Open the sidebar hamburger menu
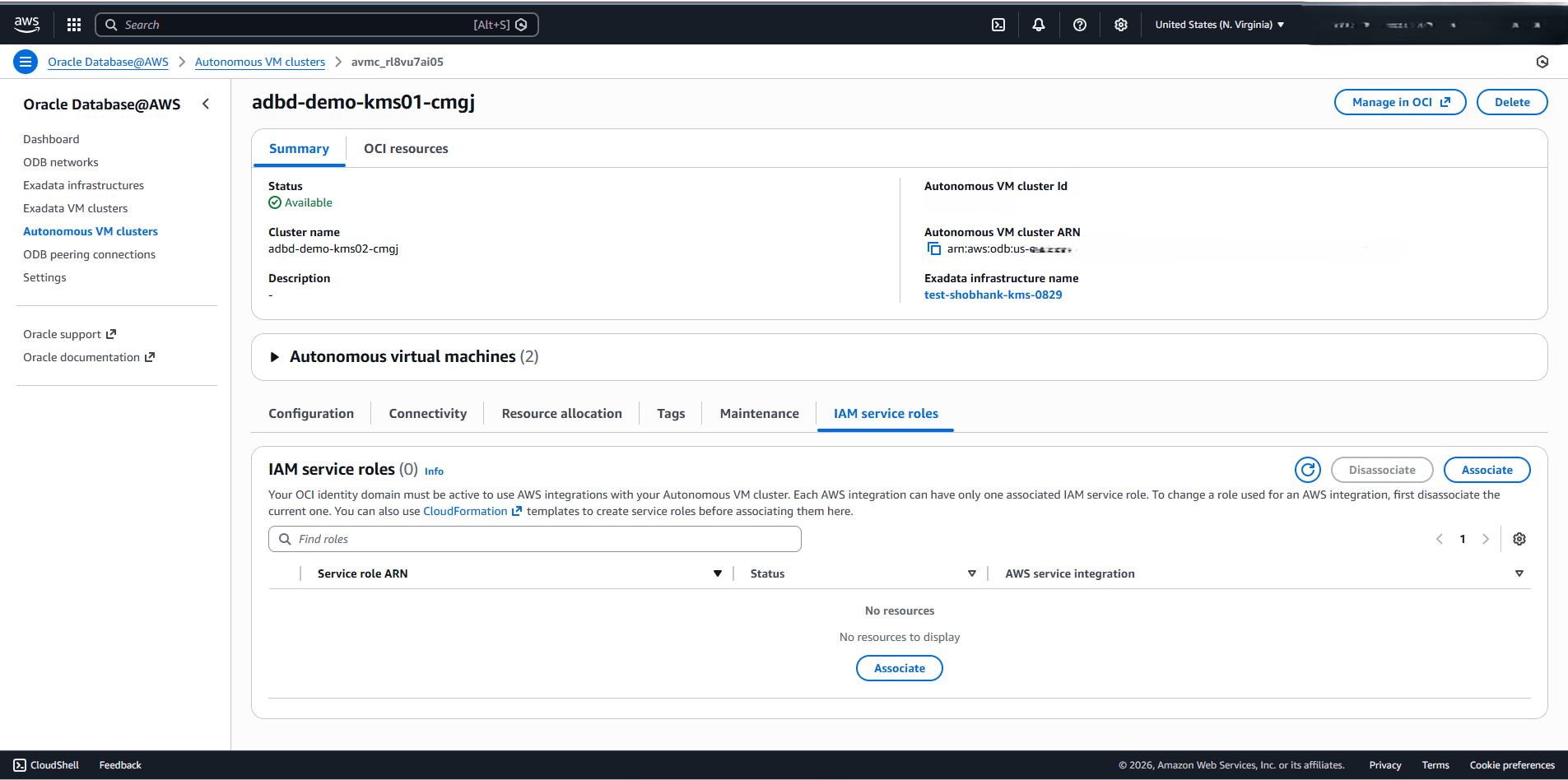Screen dimensions: 1568x780 (x=26, y=62)
